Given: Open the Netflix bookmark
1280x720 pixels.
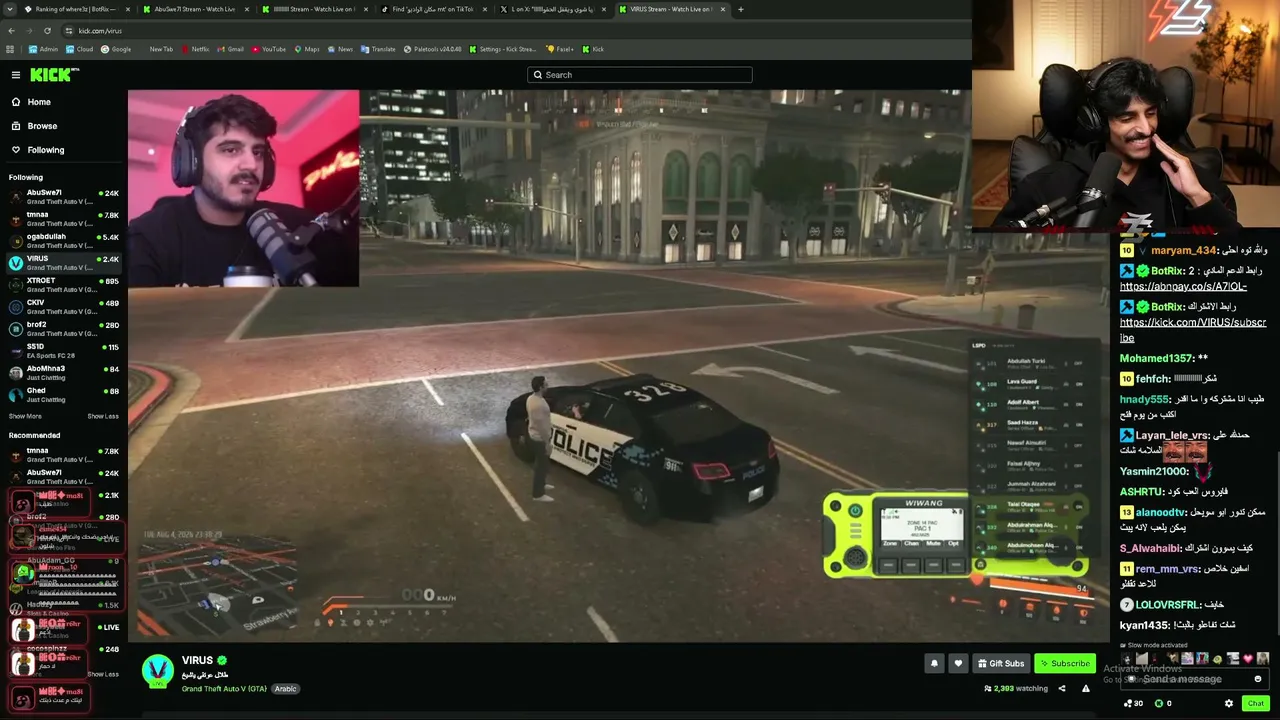Looking at the screenshot, I should click(196, 49).
